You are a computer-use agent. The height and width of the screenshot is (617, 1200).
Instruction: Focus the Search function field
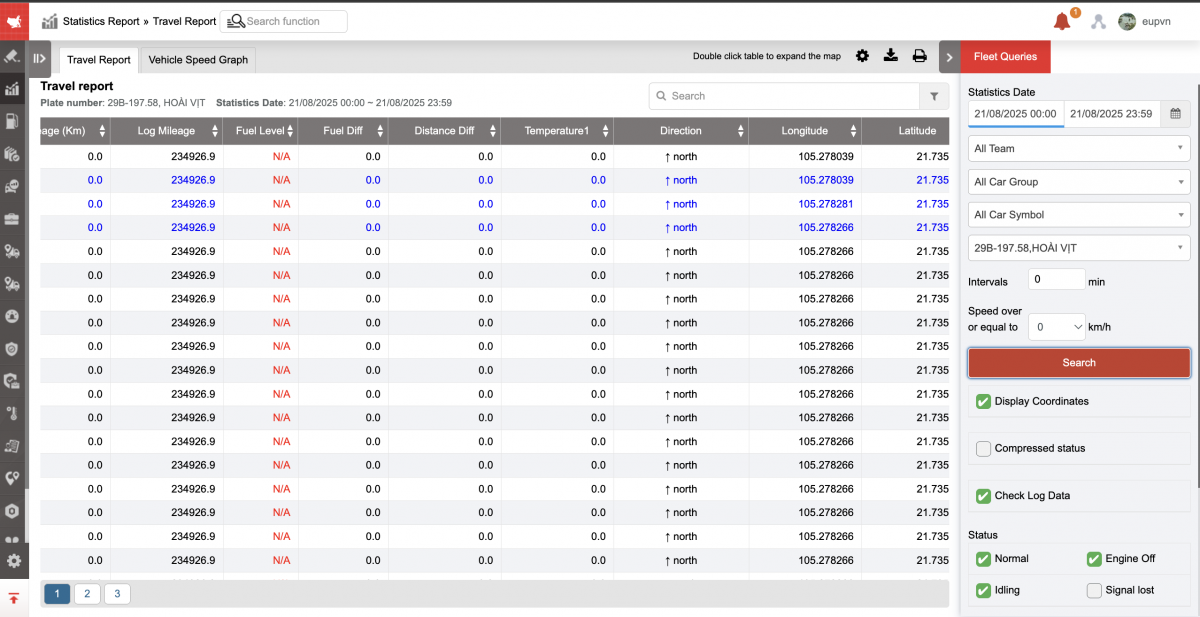284,21
